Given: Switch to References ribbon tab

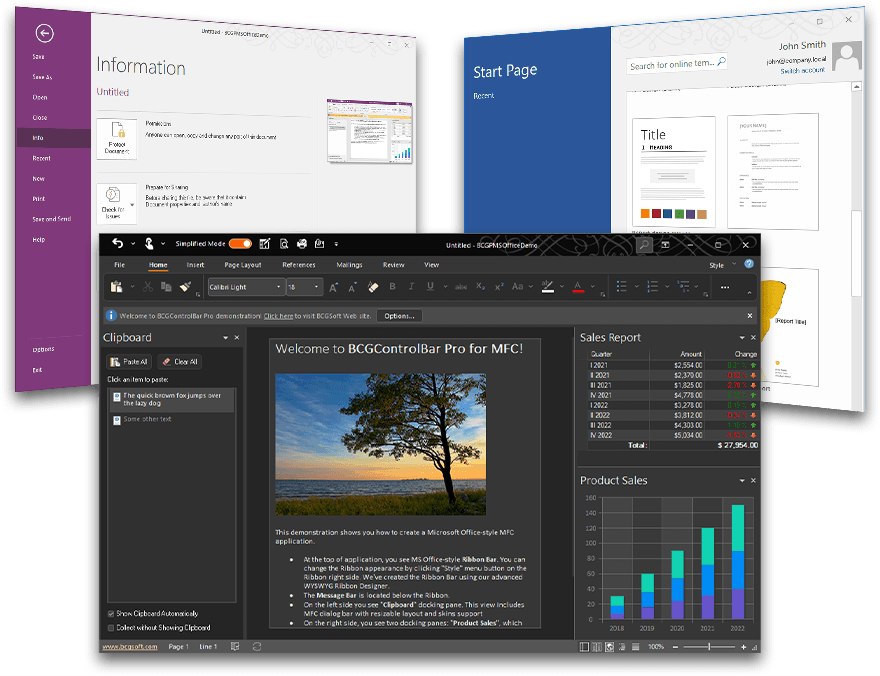Looking at the screenshot, I should 299,265.
